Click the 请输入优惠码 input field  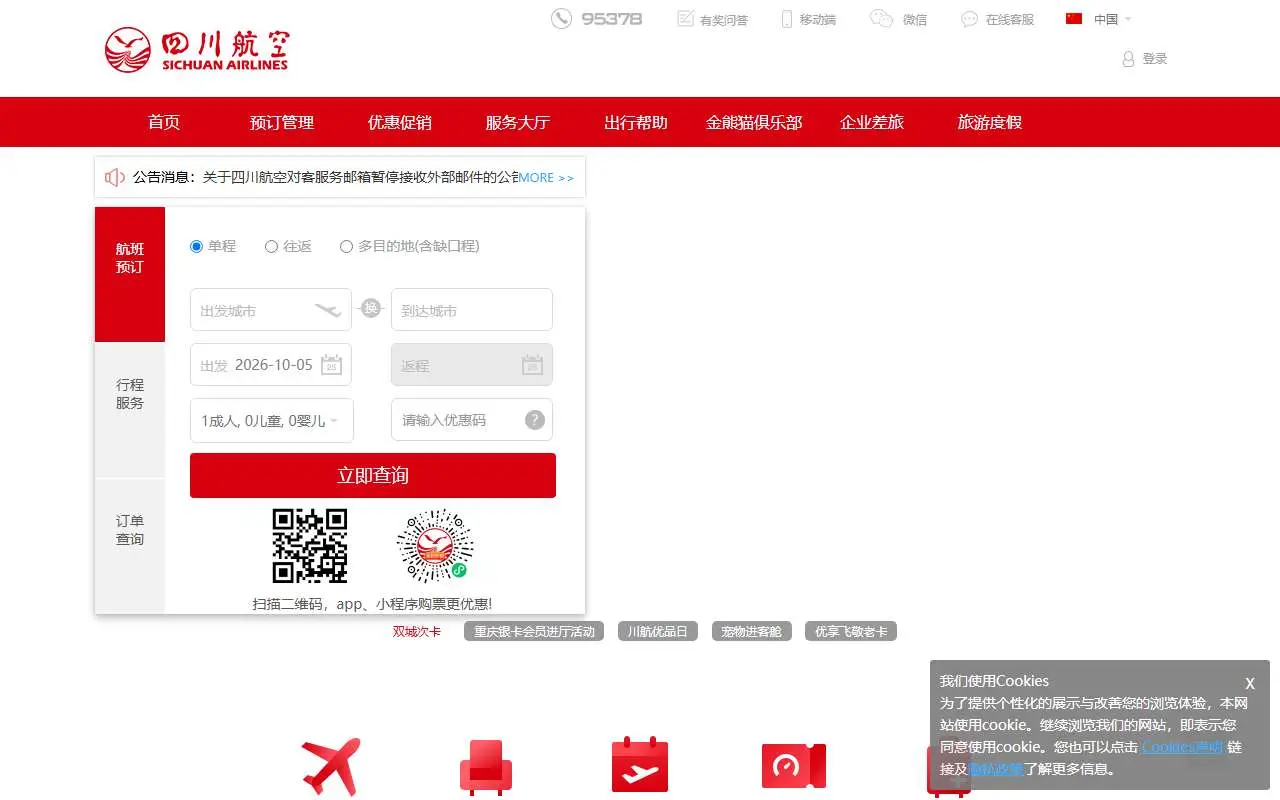tap(472, 420)
